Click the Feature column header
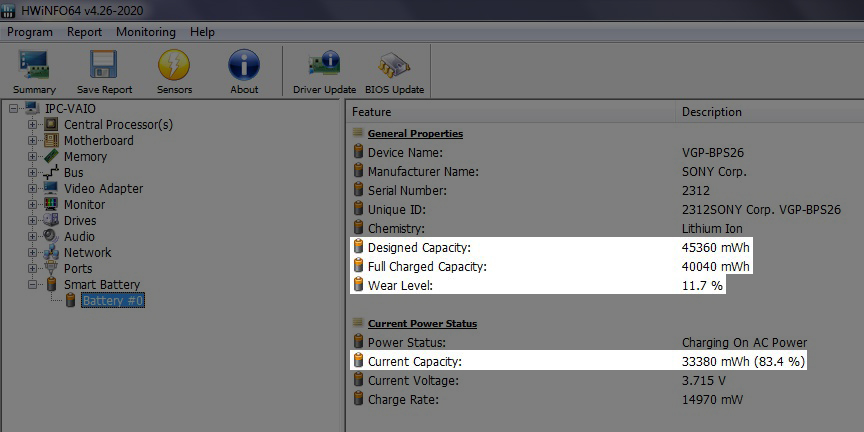This screenshot has width=864, height=432. 512,112
